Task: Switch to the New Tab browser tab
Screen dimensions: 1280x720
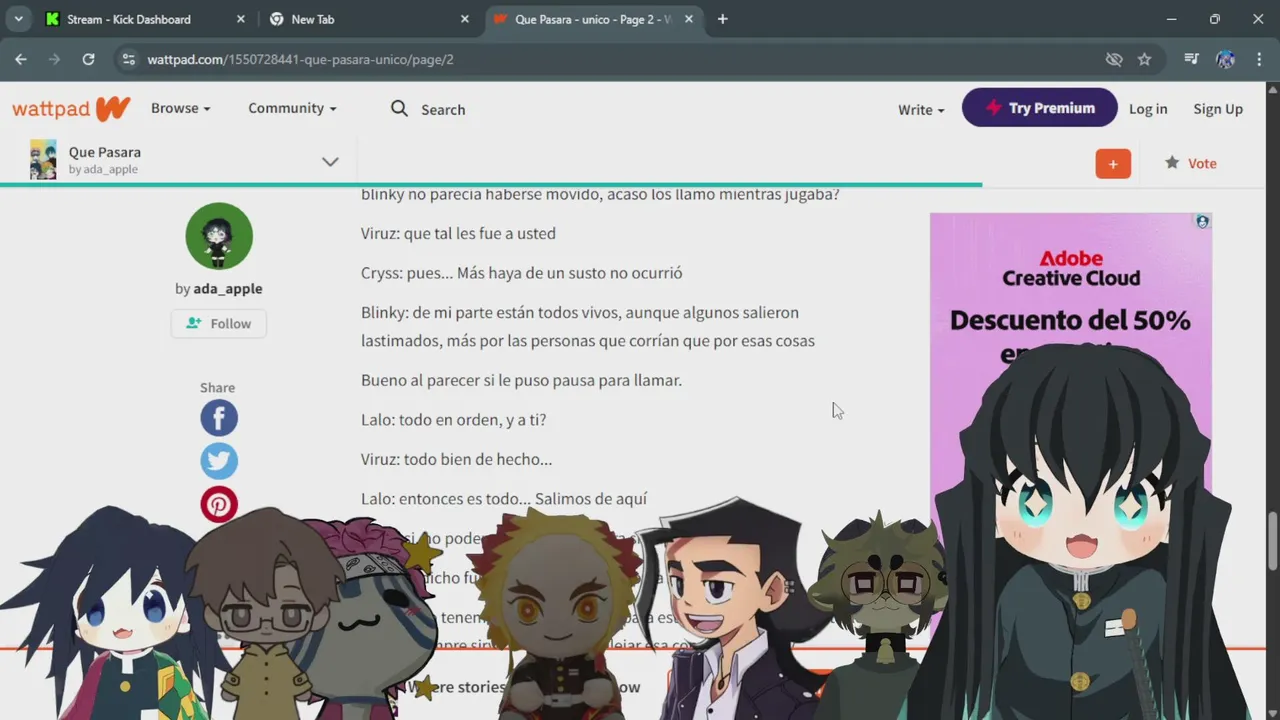Action: tap(368, 19)
